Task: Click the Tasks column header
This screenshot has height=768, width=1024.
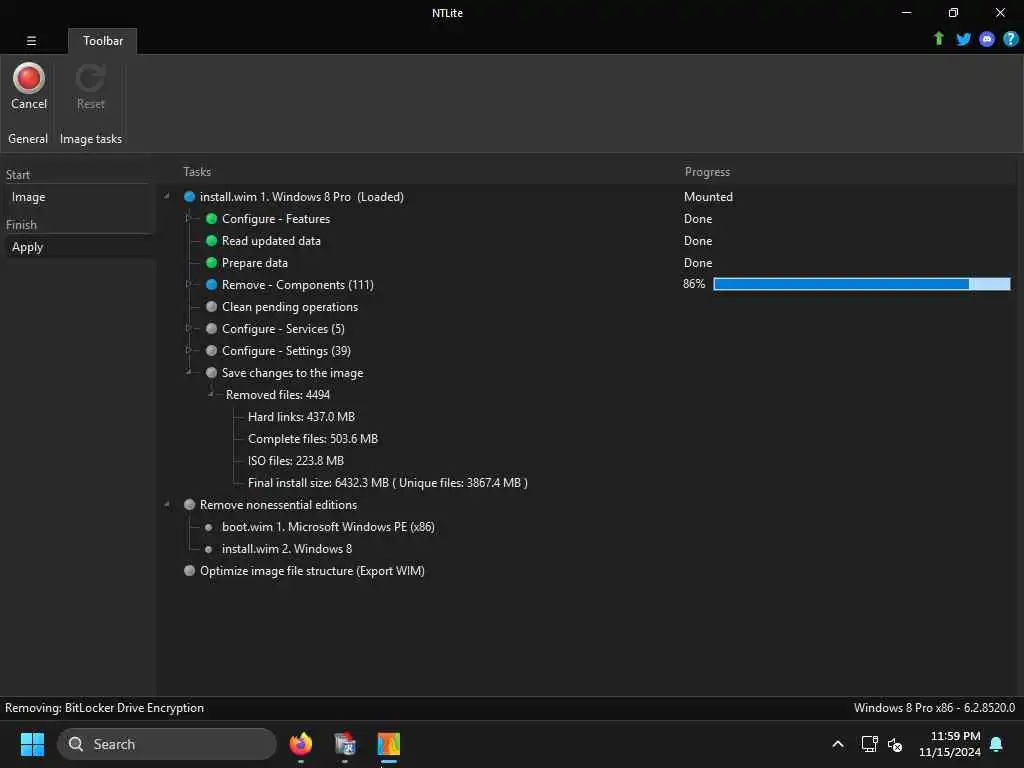Action: point(197,172)
